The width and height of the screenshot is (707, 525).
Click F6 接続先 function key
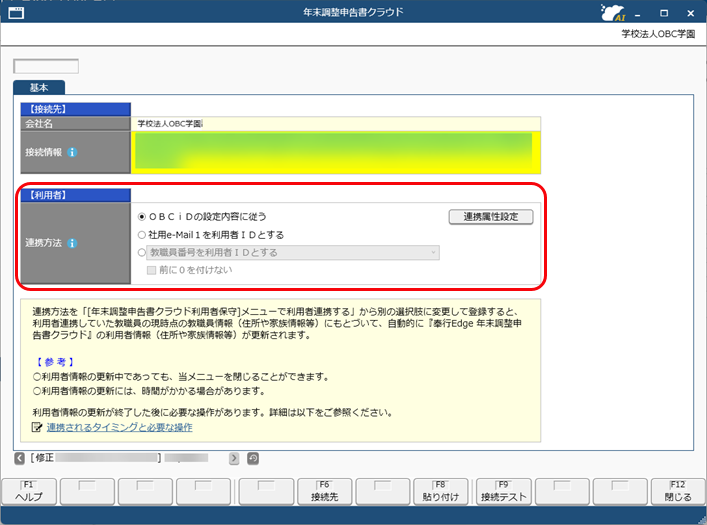coord(324,492)
